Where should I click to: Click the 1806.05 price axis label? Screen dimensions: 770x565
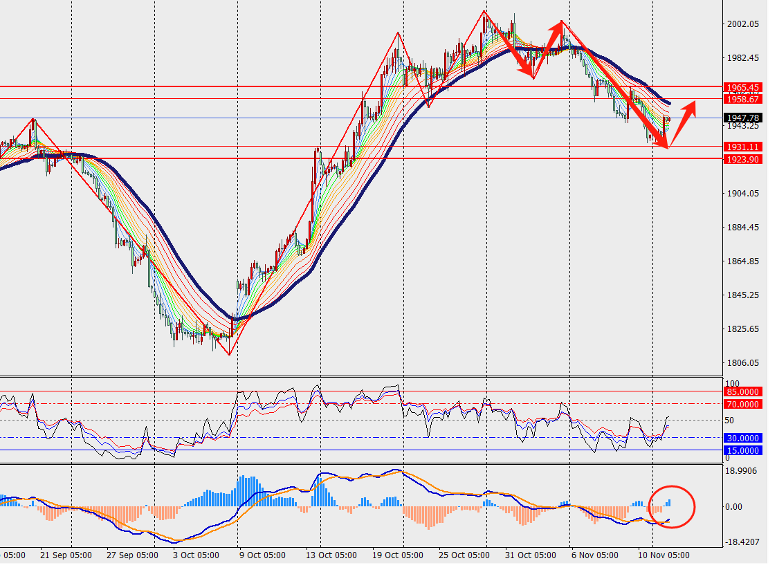click(742, 363)
